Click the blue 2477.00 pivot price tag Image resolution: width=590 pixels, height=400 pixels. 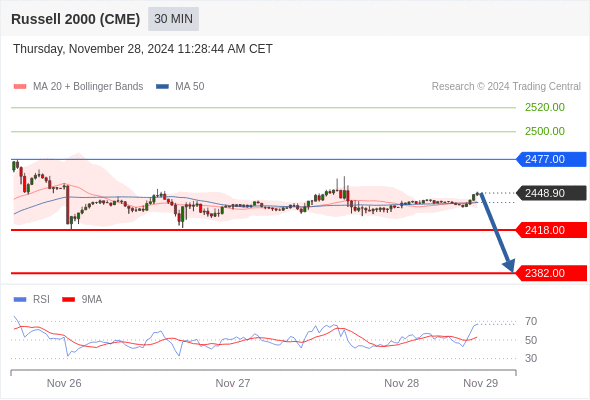click(x=551, y=159)
